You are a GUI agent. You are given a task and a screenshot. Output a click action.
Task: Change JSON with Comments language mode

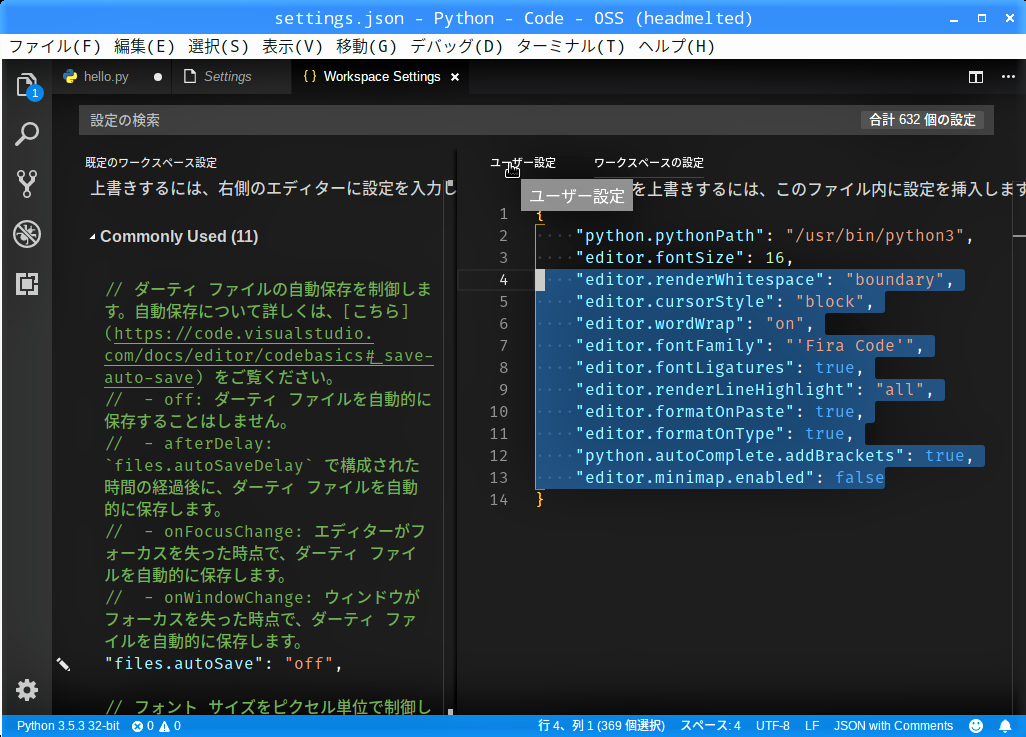(x=893, y=726)
